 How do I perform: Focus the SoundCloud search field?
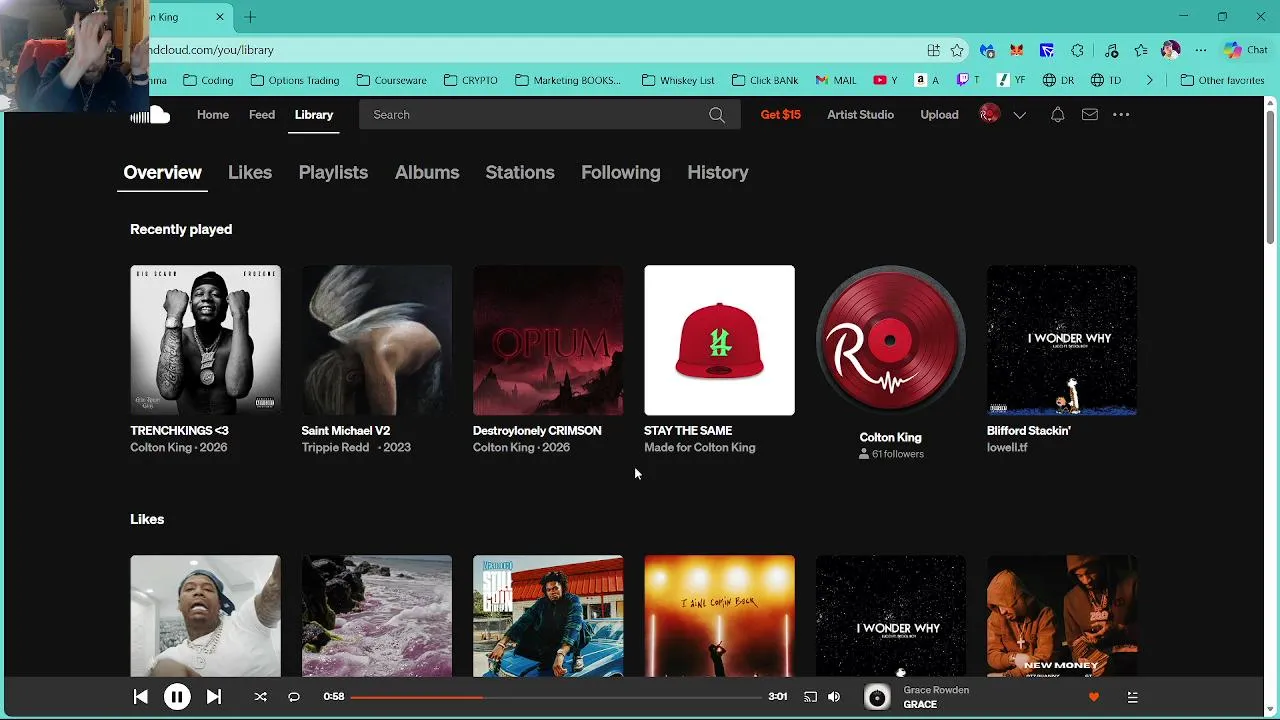[x=550, y=115]
